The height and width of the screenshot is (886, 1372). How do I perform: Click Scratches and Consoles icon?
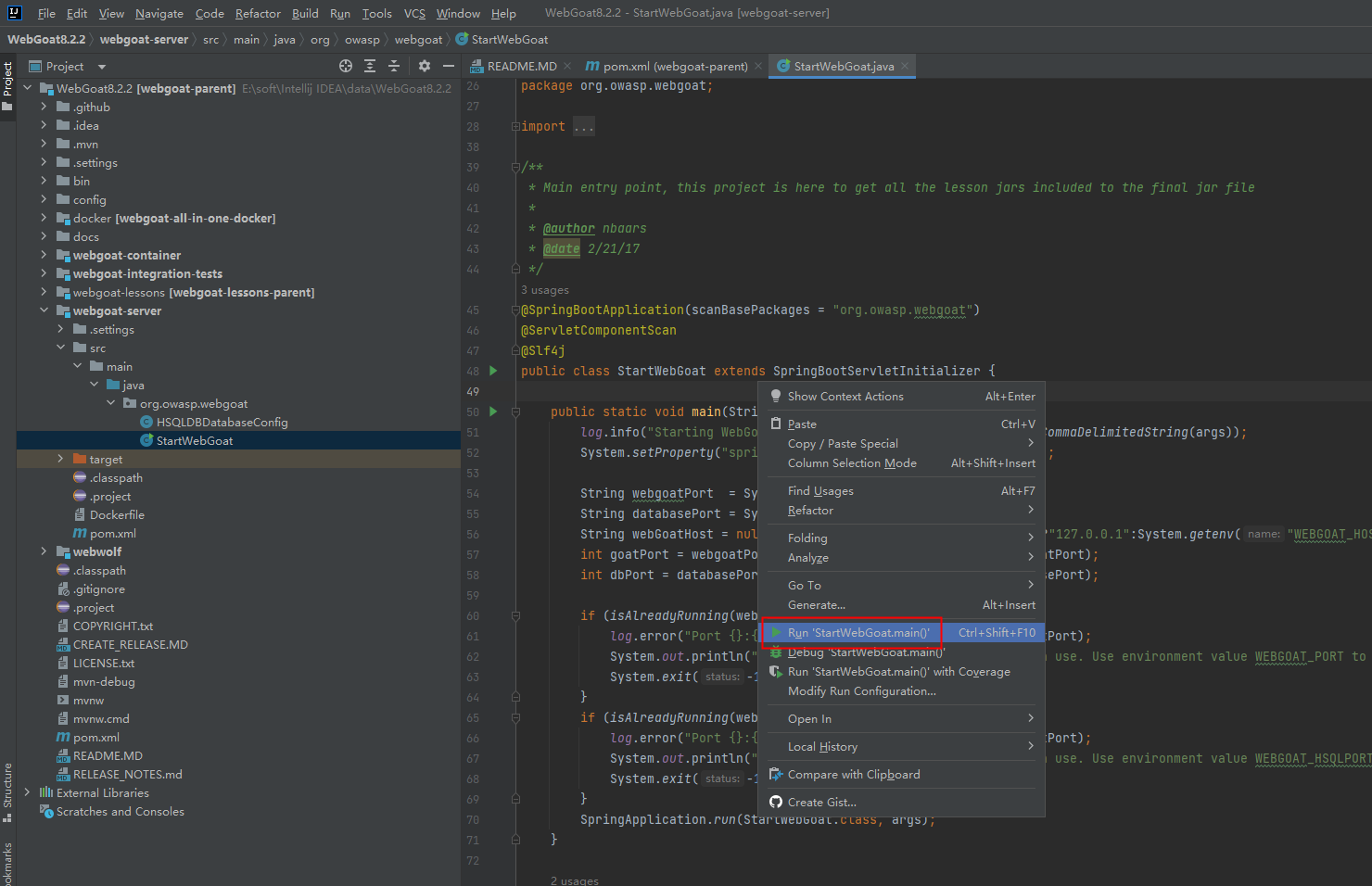(46, 812)
